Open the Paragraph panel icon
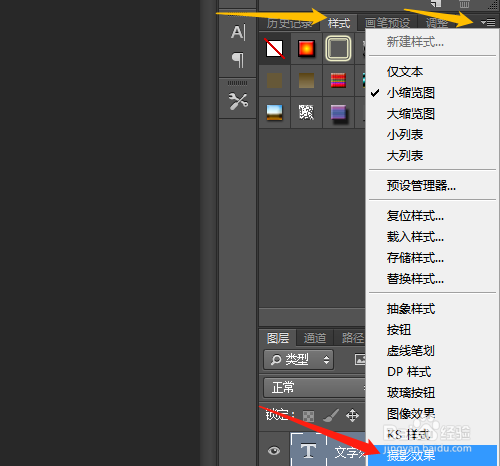Image resolution: width=500 pixels, height=466 pixels. (x=238, y=60)
